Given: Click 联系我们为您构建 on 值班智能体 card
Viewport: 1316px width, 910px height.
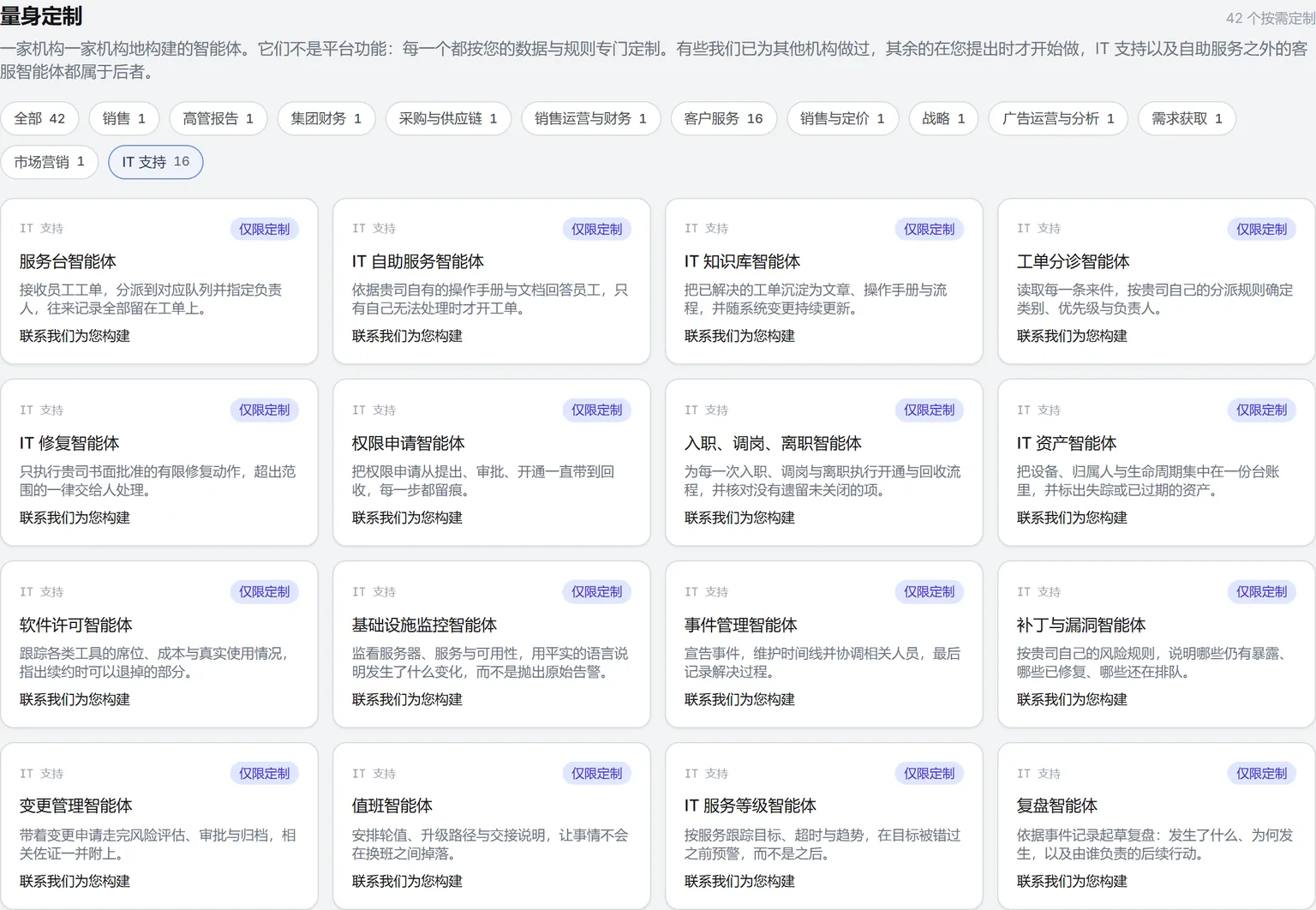Looking at the screenshot, I should pyautogui.click(x=407, y=881).
